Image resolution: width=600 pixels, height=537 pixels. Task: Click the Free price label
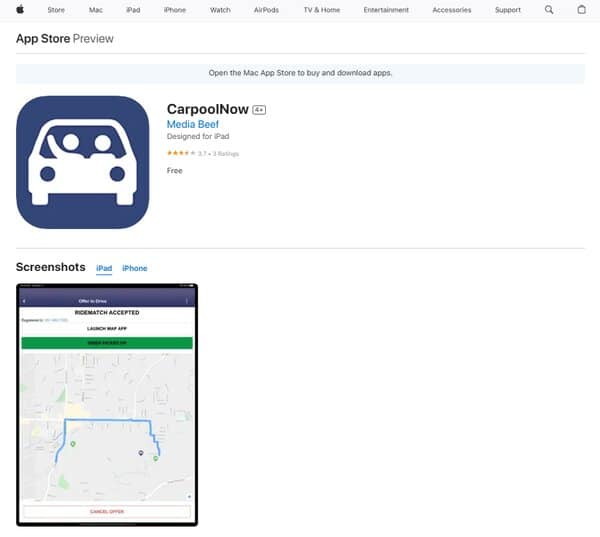click(174, 171)
